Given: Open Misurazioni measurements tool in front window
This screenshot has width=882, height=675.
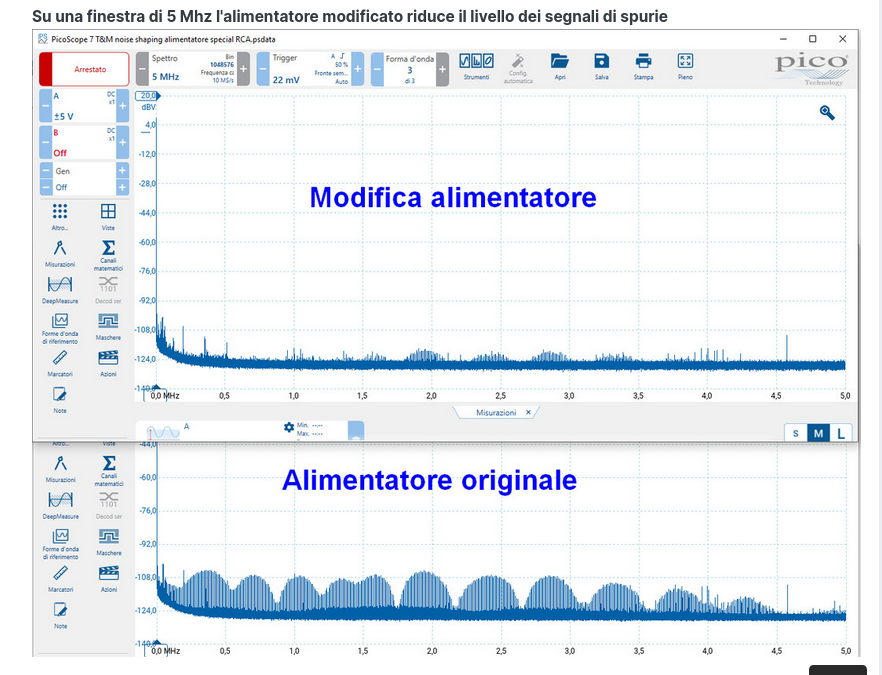Looking at the screenshot, I should [60, 253].
